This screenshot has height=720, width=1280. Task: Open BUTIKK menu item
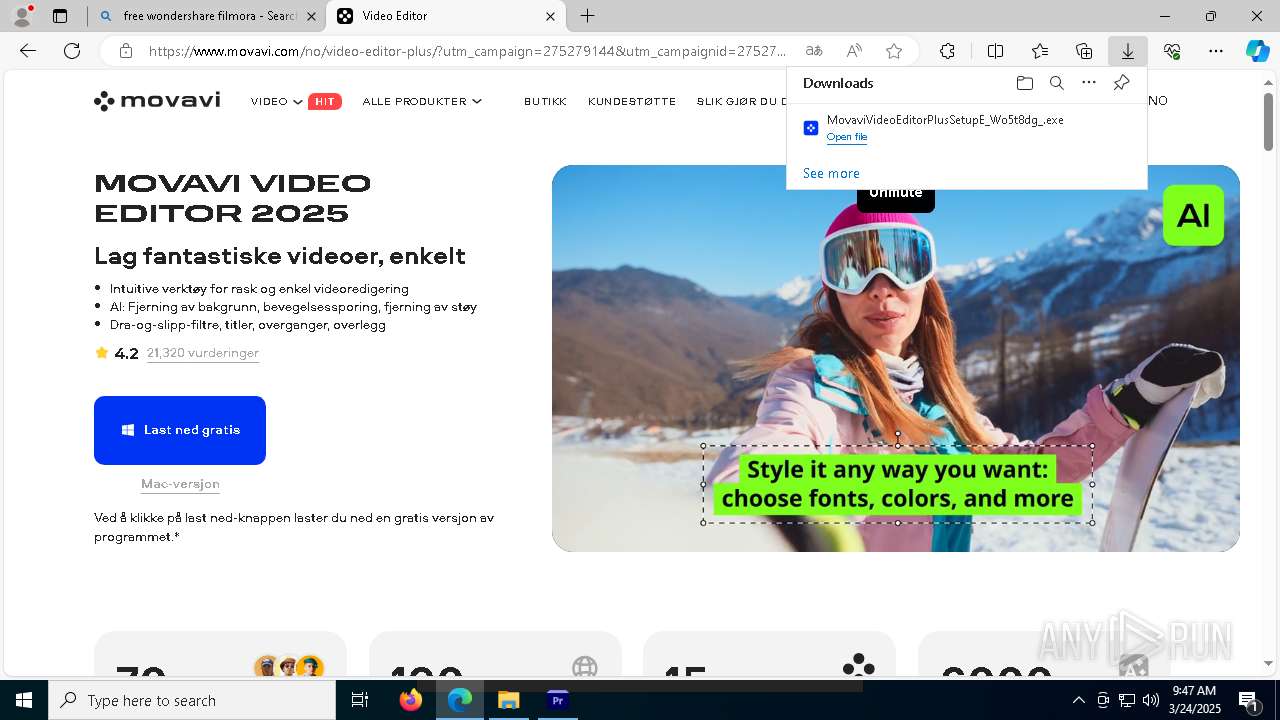[545, 101]
